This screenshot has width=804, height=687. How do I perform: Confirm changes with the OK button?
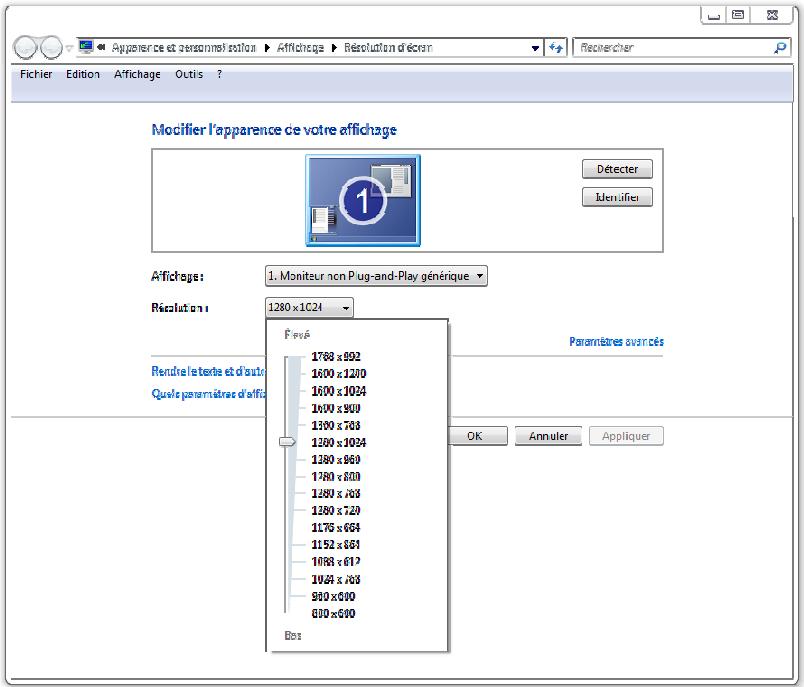(x=477, y=435)
